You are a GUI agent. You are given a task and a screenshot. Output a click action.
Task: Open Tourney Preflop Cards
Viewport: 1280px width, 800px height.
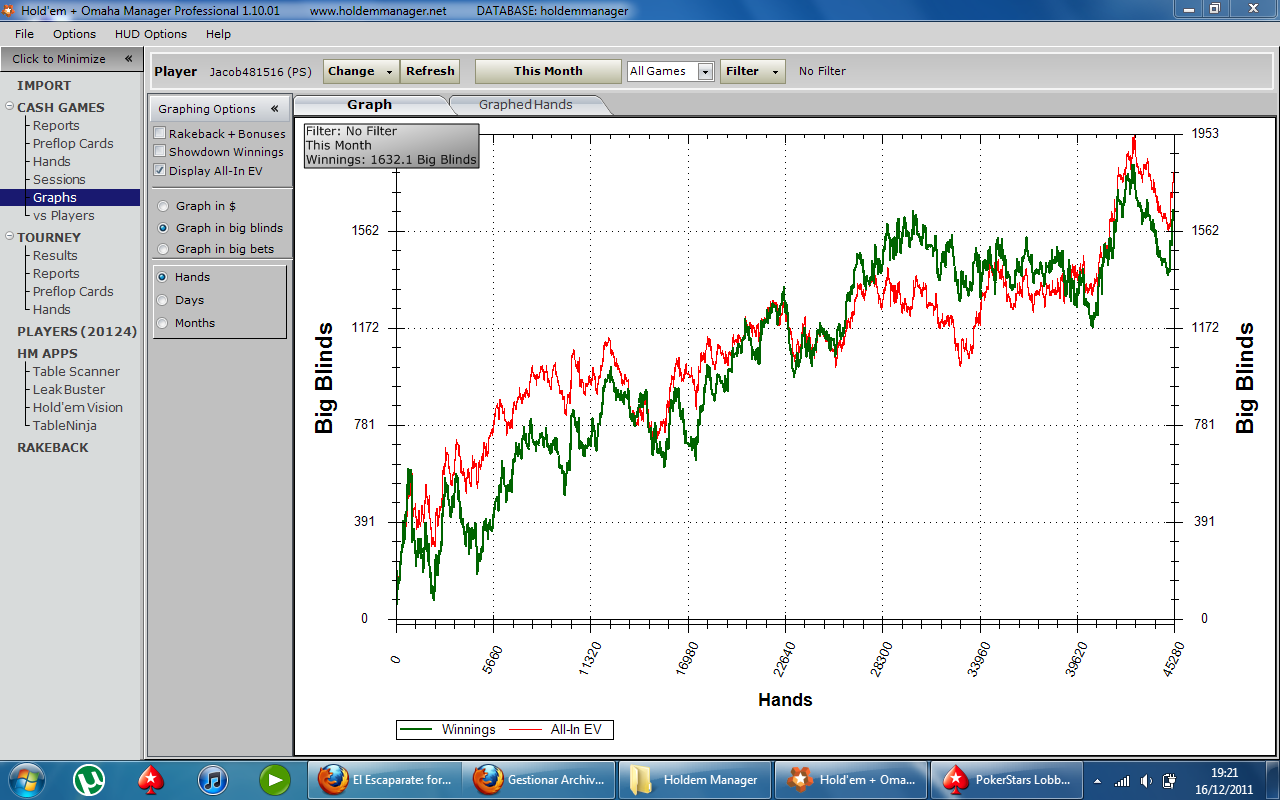pos(73,291)
